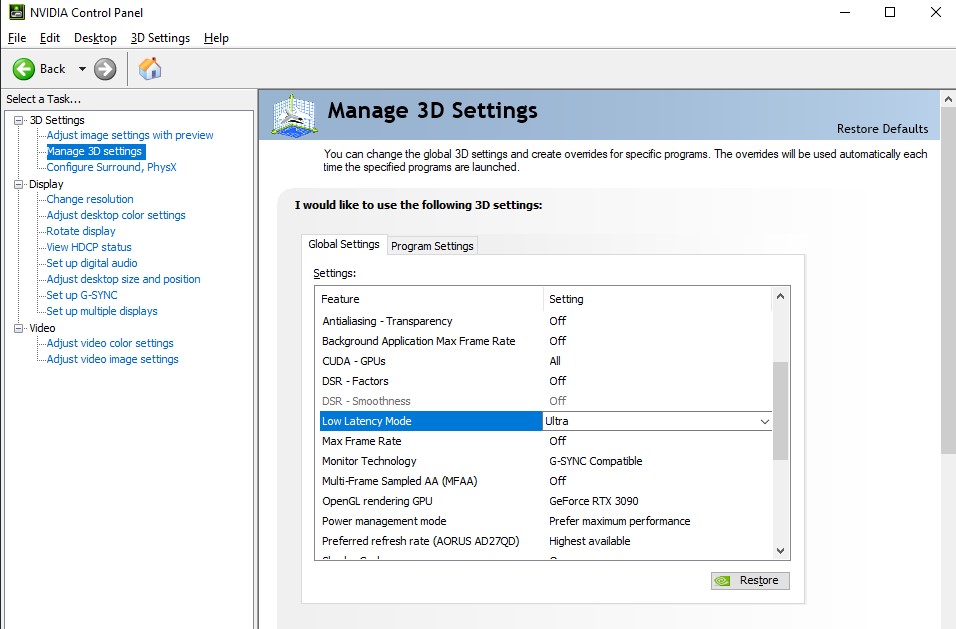The width and height of the screenshot is (956, 629).
Task: Collapse the Video tree node
Action: [x=18, y=328]
